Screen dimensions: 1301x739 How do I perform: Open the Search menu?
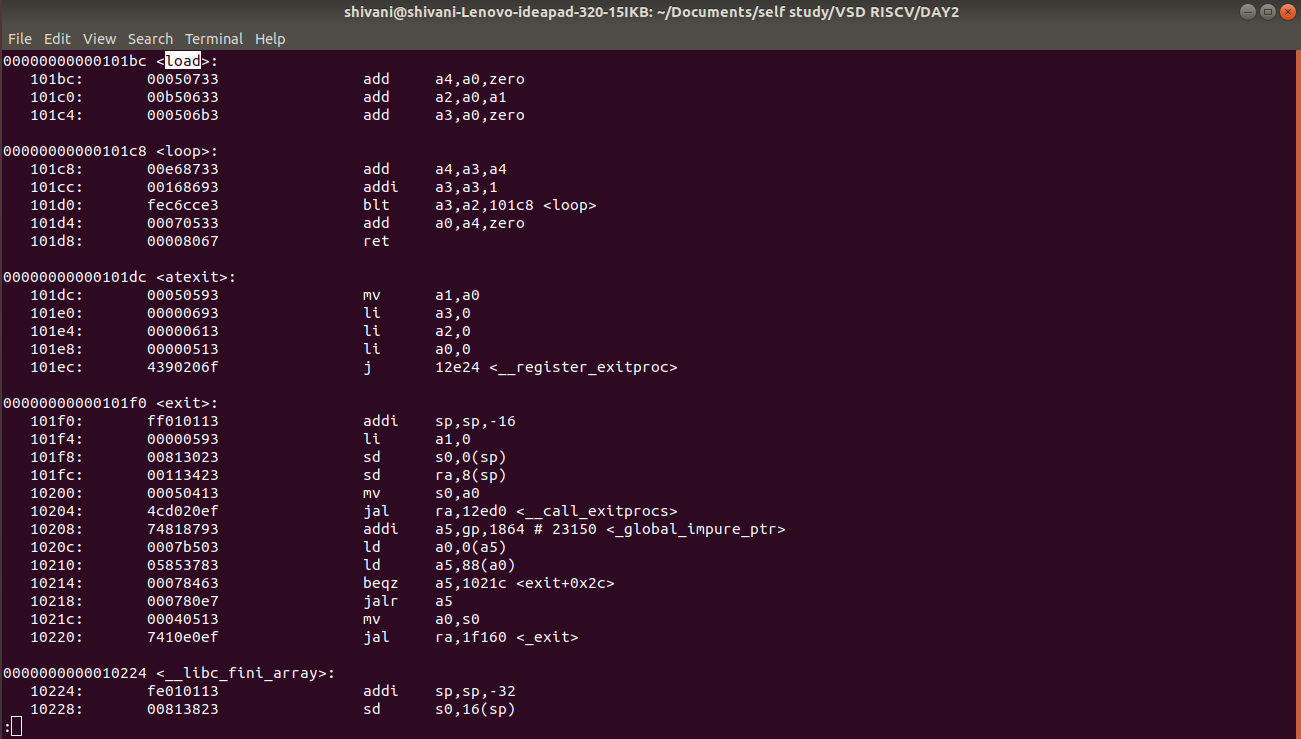(150, 39)
